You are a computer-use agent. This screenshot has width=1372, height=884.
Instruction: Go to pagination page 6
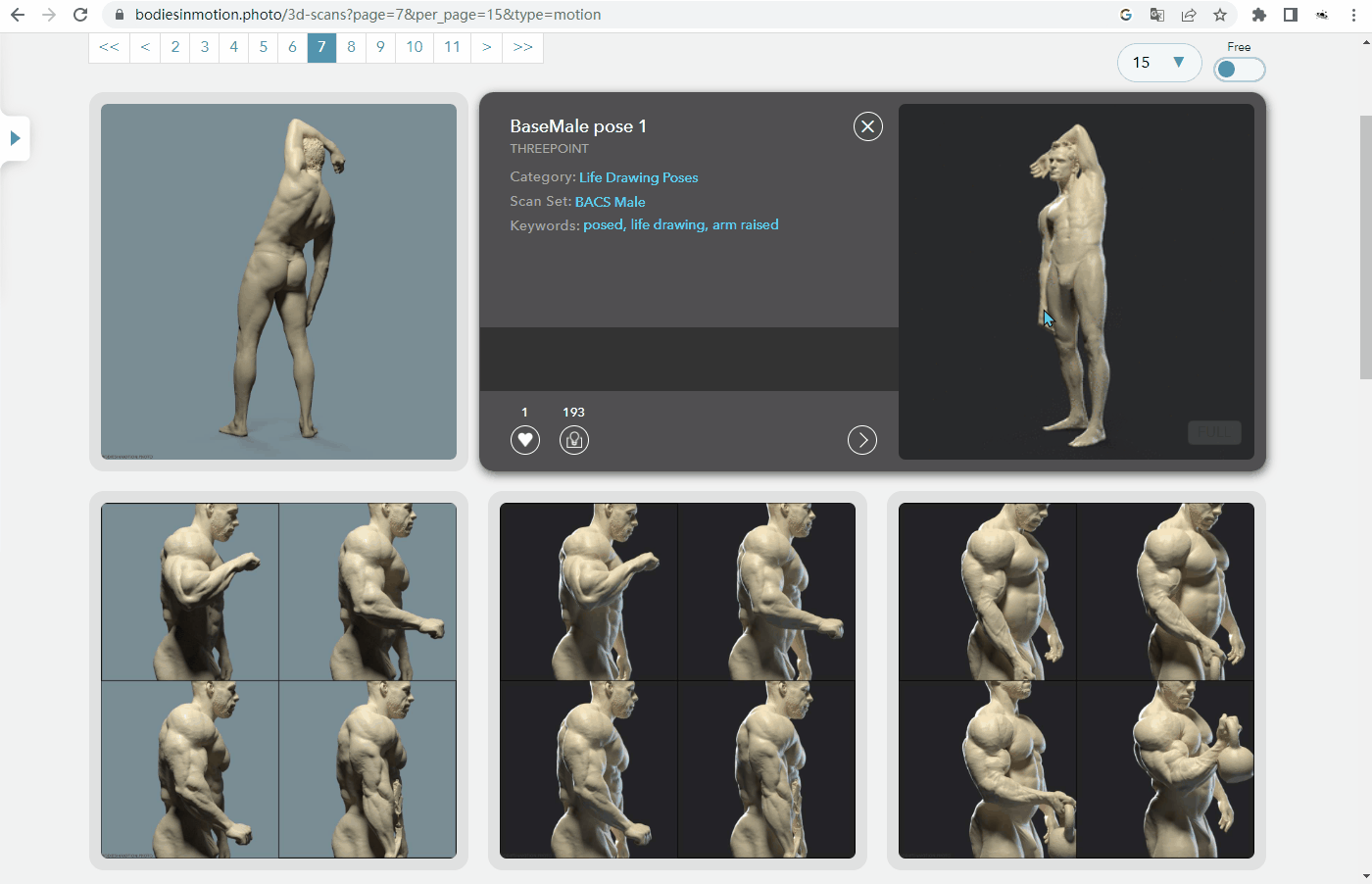(x=293, y=47)
